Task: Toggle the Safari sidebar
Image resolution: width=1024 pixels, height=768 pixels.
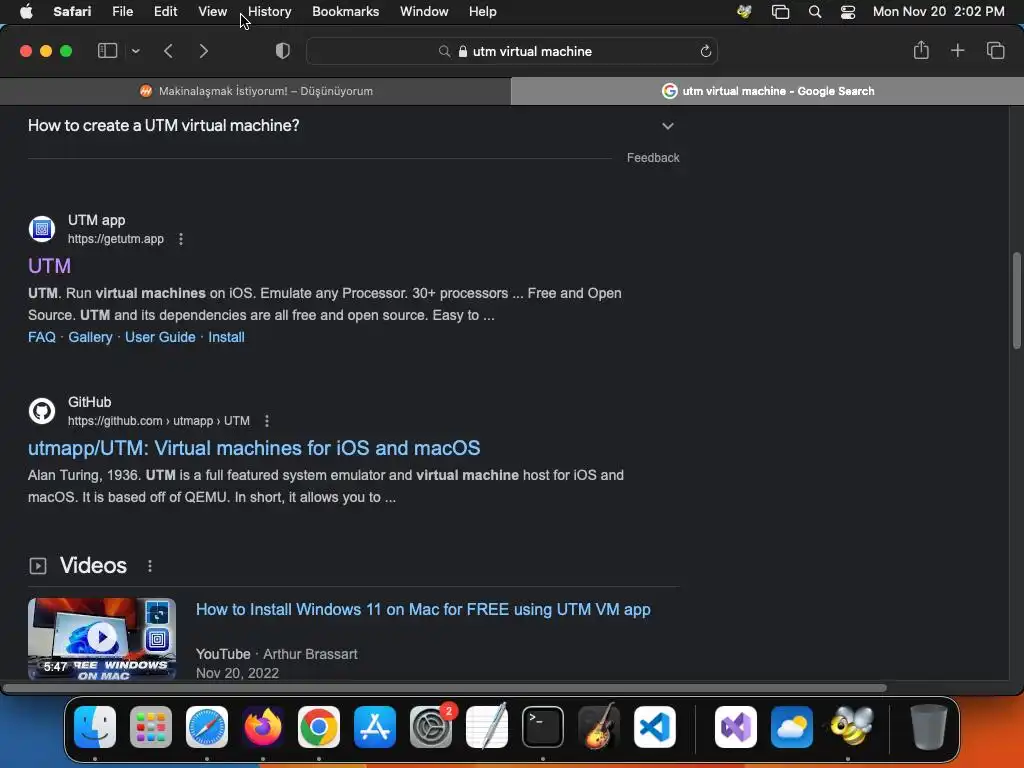Action: tap(107, 51)
